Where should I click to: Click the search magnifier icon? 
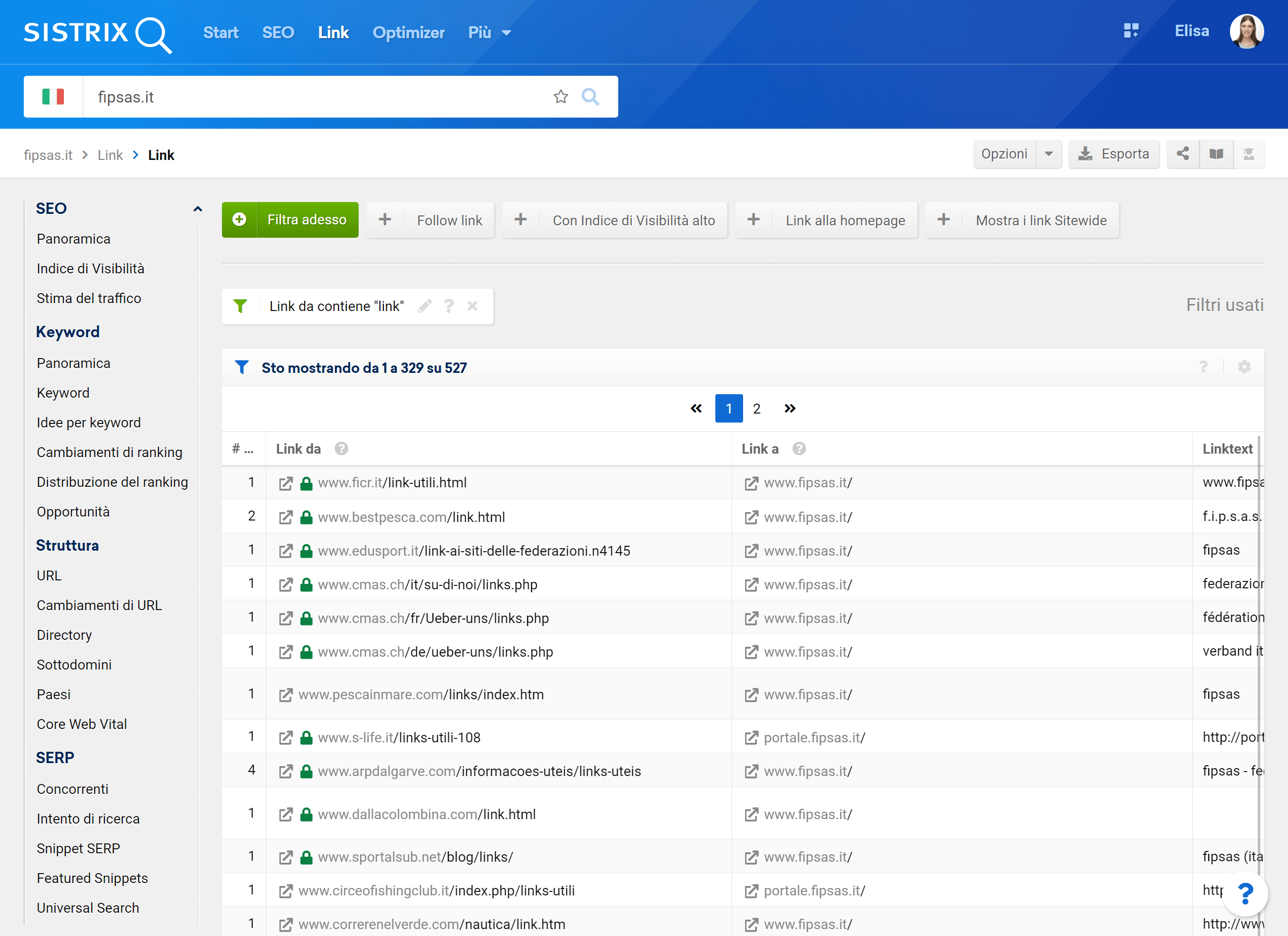[590, 97]
